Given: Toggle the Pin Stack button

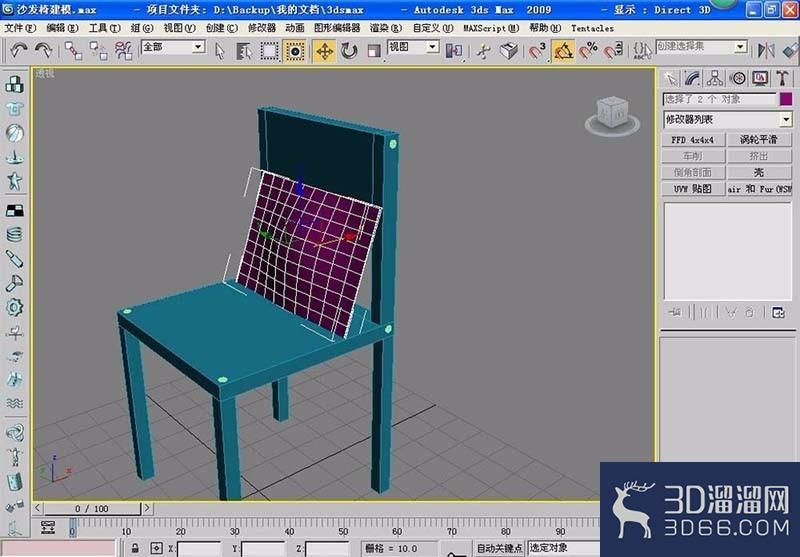Looking at the screenshot, I should click(674, 312).
